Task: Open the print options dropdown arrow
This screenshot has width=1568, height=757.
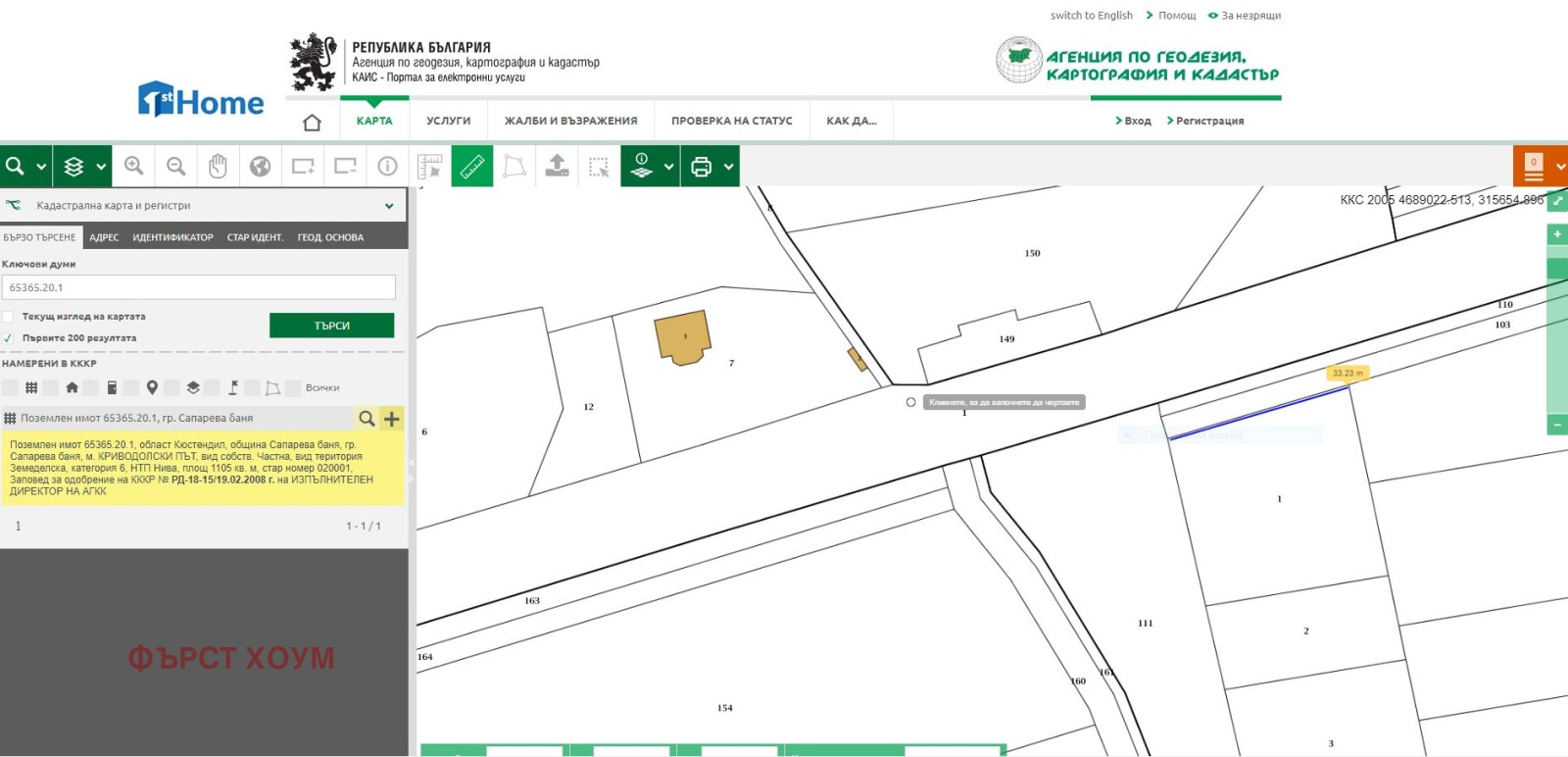Action: [729, 167]
